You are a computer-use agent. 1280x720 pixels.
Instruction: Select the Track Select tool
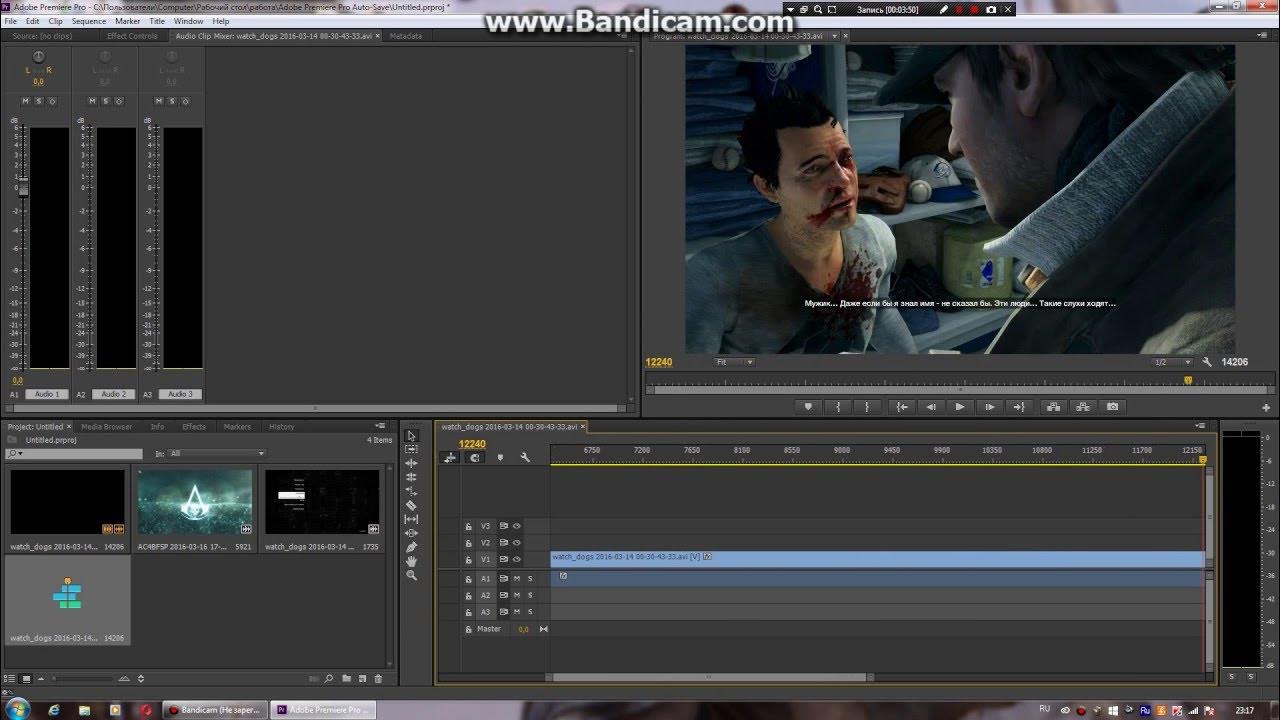(411, 450)
